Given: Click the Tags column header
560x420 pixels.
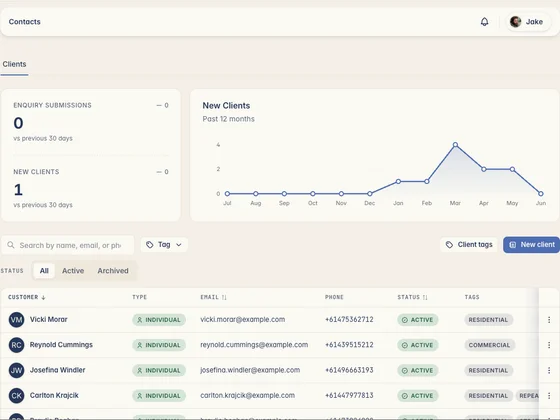Looking at the screenshot, I should tap(472, 297).
